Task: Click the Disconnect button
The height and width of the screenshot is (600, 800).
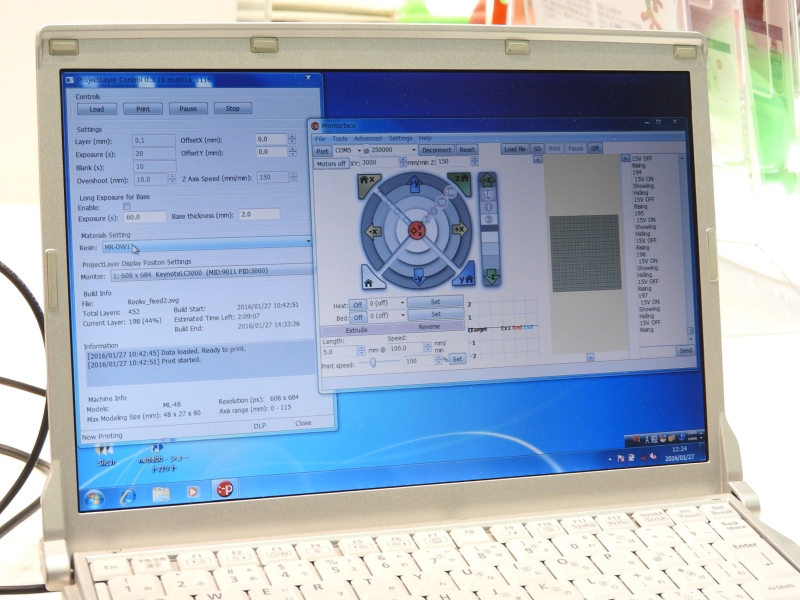Action: [x=437, y=150]
